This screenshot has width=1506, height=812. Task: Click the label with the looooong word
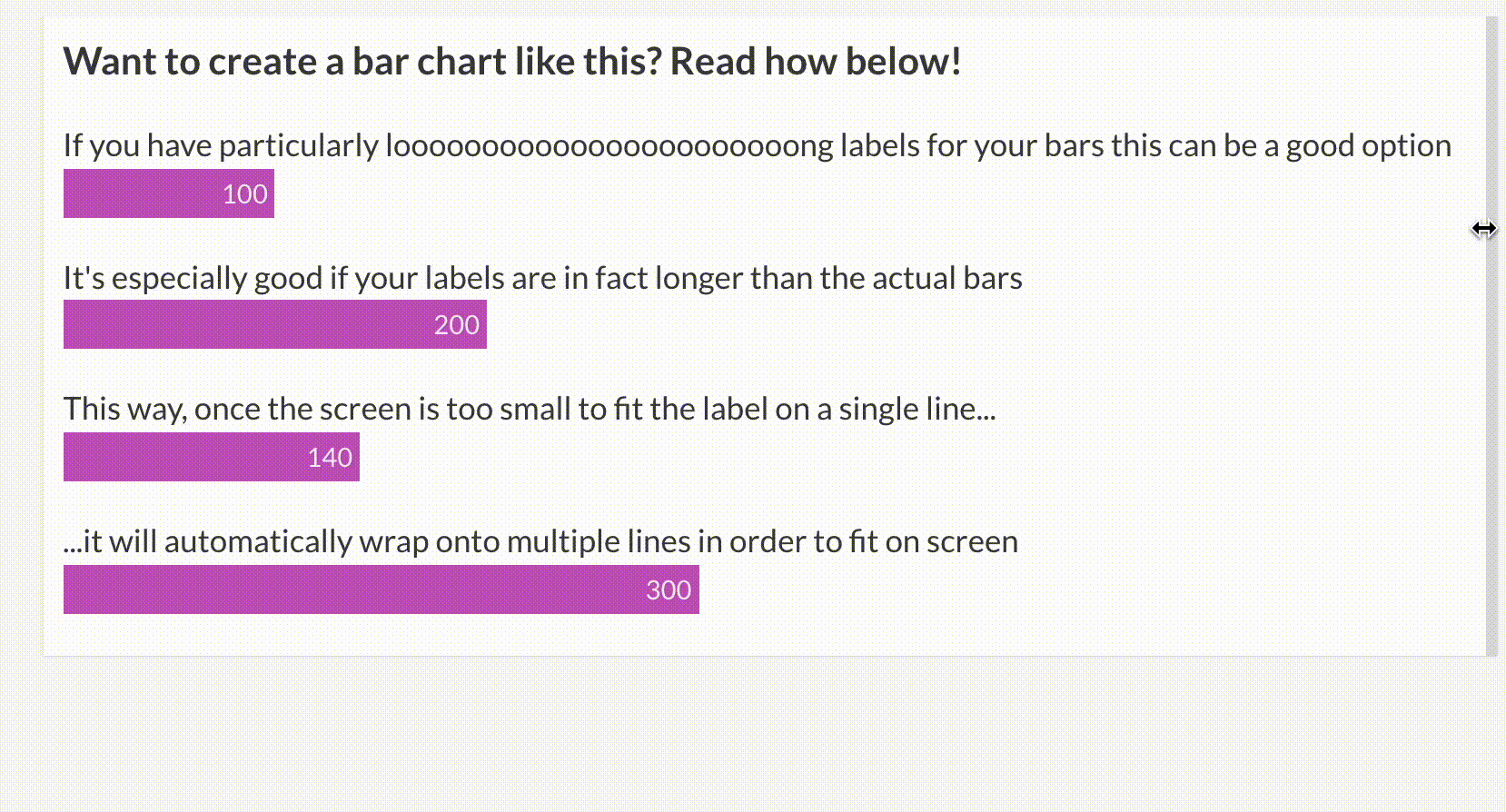pyautogui.click(x=758, y=146)
